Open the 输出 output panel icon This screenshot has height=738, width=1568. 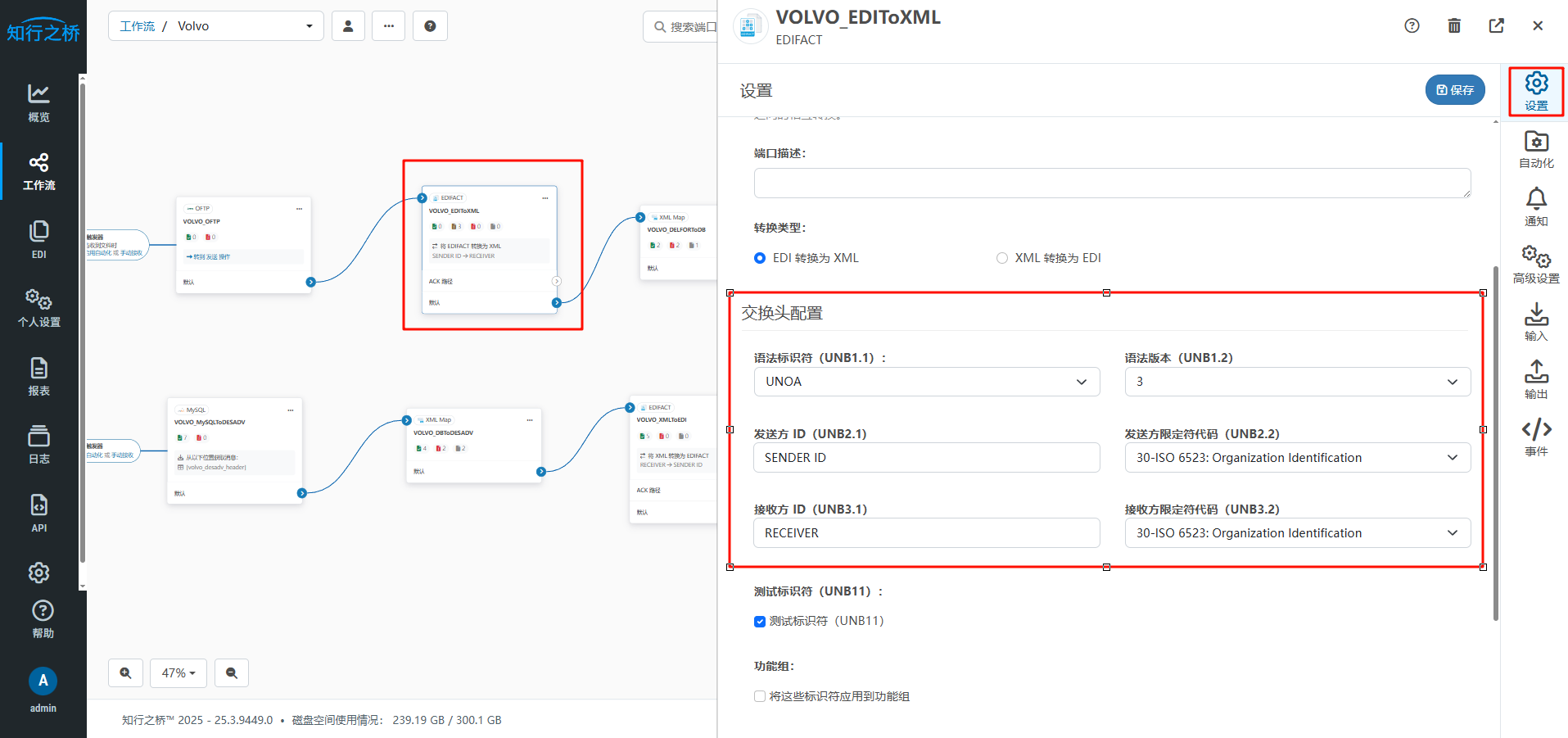[1536, 380]
